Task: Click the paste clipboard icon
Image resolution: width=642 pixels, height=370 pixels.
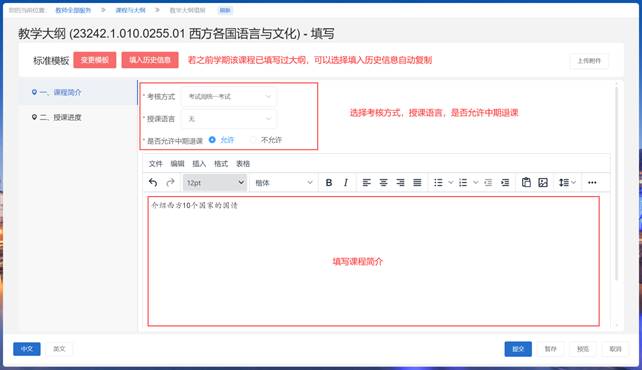Action: point(526,183)
